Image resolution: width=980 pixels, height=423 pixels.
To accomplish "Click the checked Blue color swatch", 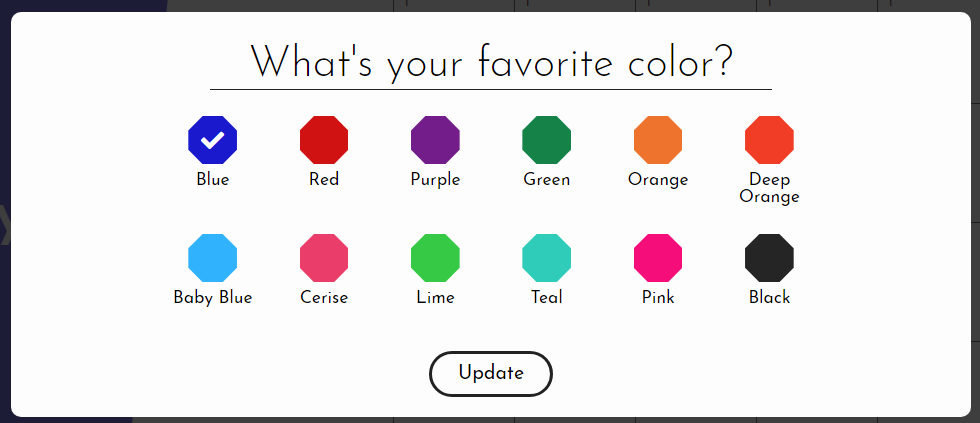I will pyautogui.click(x=212, y=140).
